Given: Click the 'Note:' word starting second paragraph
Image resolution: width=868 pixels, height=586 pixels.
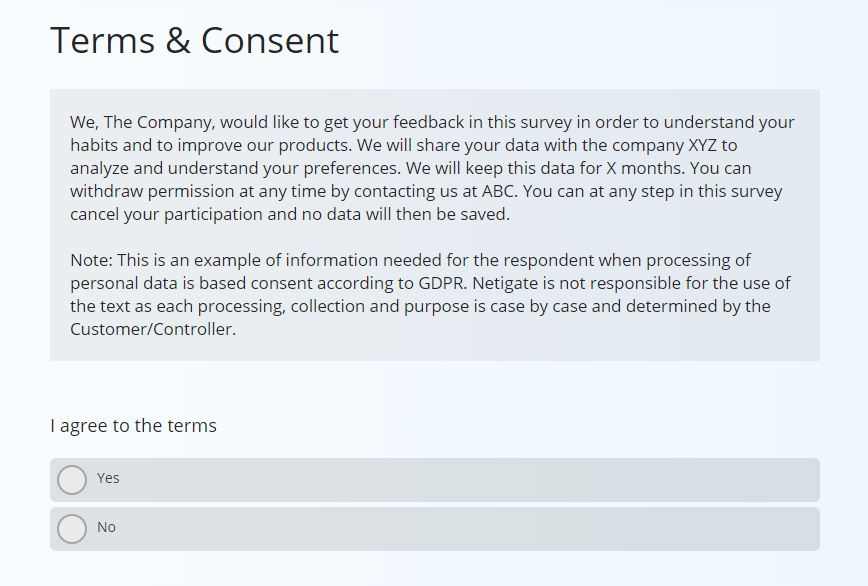Looking at the screenshot, I should pyautogui.click(x=91, y=260).
